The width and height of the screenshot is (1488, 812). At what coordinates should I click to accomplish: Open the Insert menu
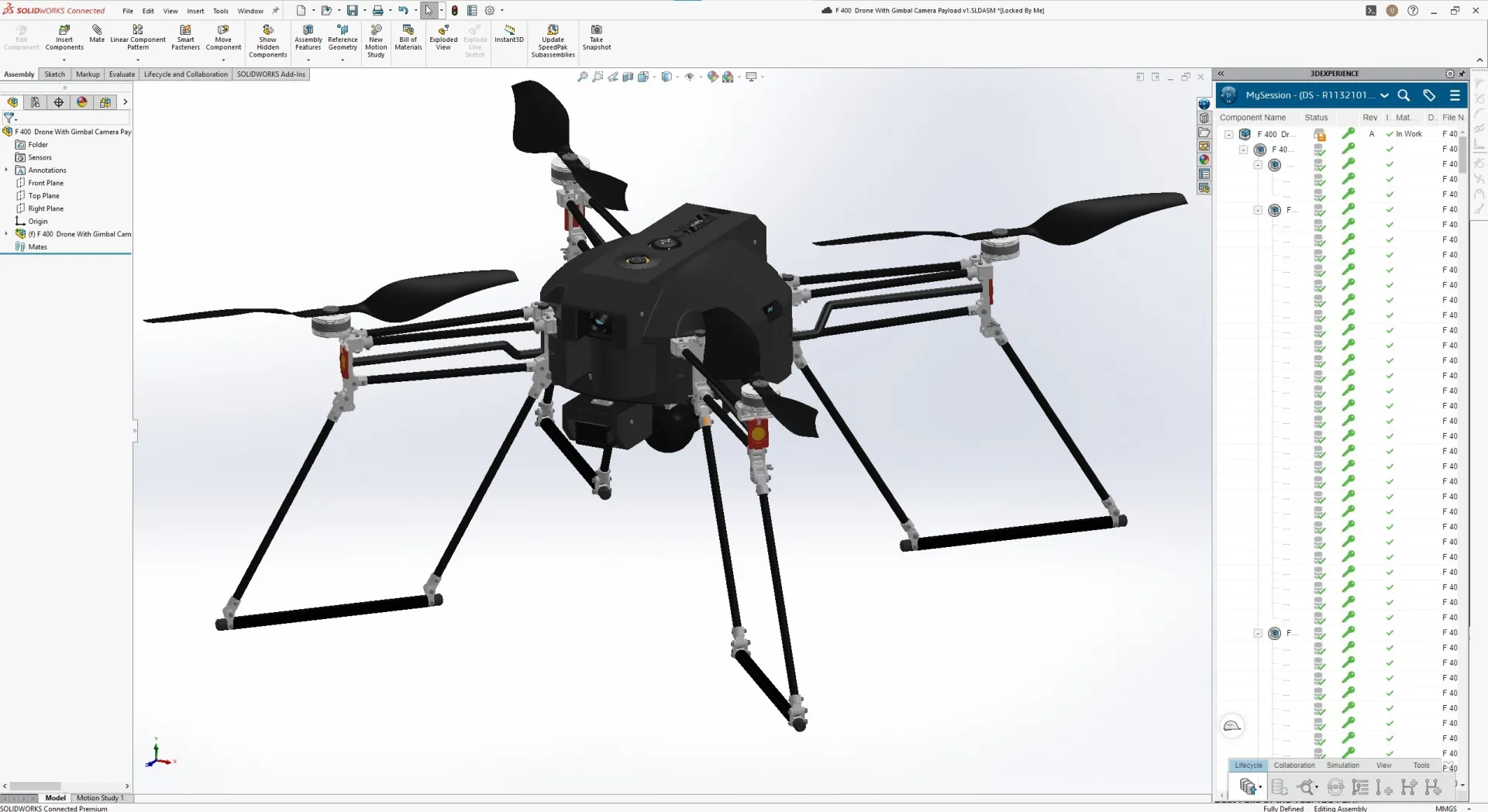point(195,11)
